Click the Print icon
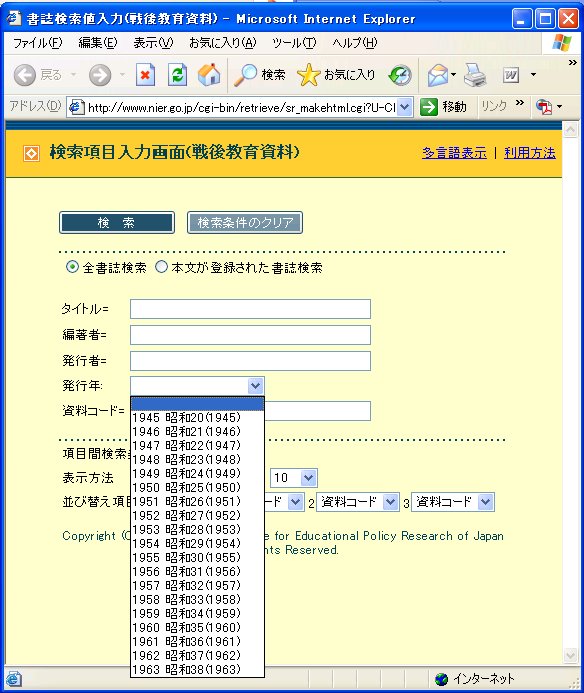584x693 pixels. 475,75
